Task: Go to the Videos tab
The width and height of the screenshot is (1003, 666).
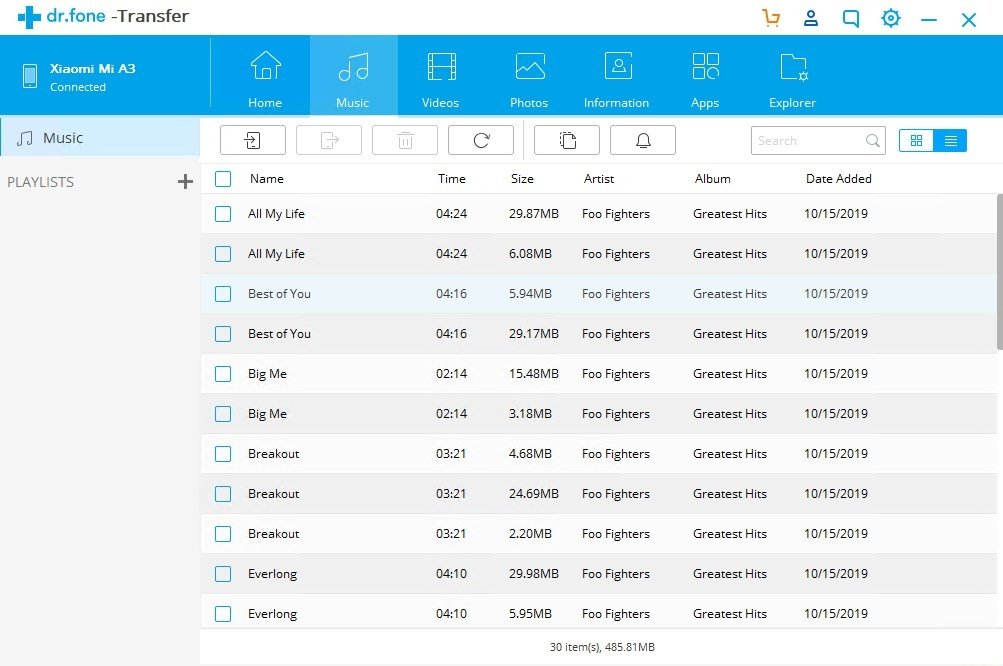Action: pyautogui.click(x=441, y=78)
